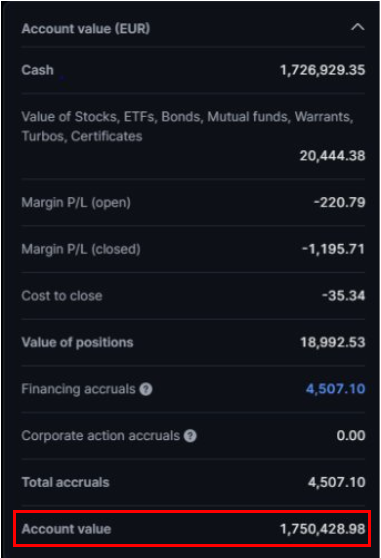Select the Margin P/L (closed) label
The image size is (381, 558).
(x=81, y=249)
